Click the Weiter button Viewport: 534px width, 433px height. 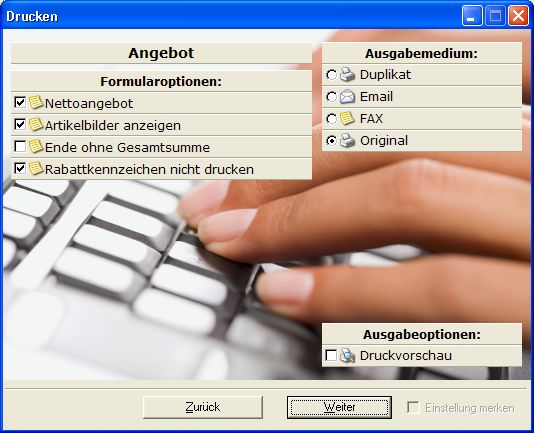[339, 407]
